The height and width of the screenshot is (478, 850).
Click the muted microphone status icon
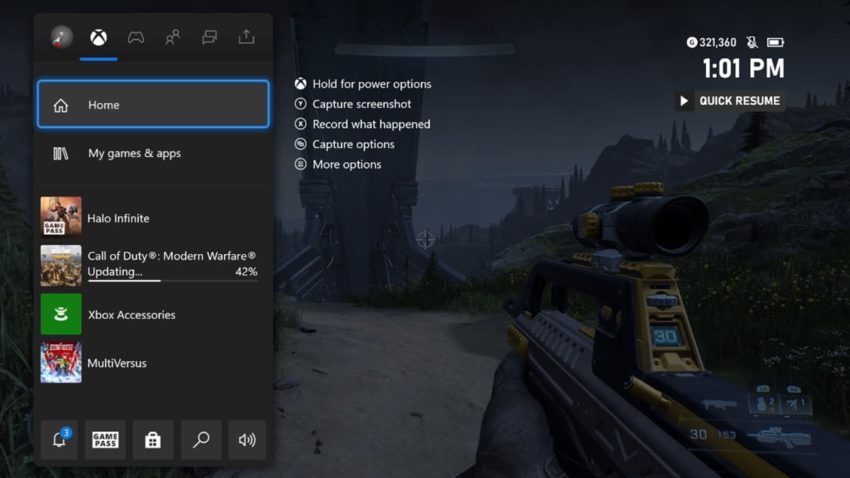click(752, 42)
